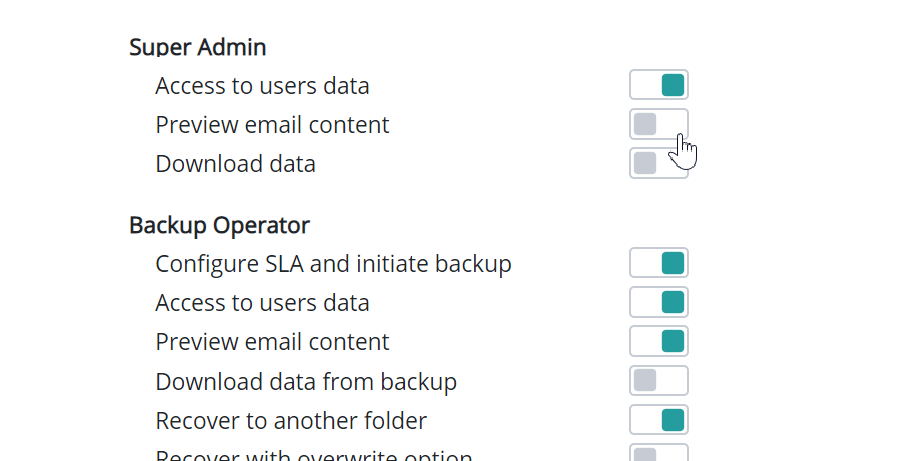Enable Super Admin preview email content toggle
Screen dimensions: 904x461
tap(659, 124)
